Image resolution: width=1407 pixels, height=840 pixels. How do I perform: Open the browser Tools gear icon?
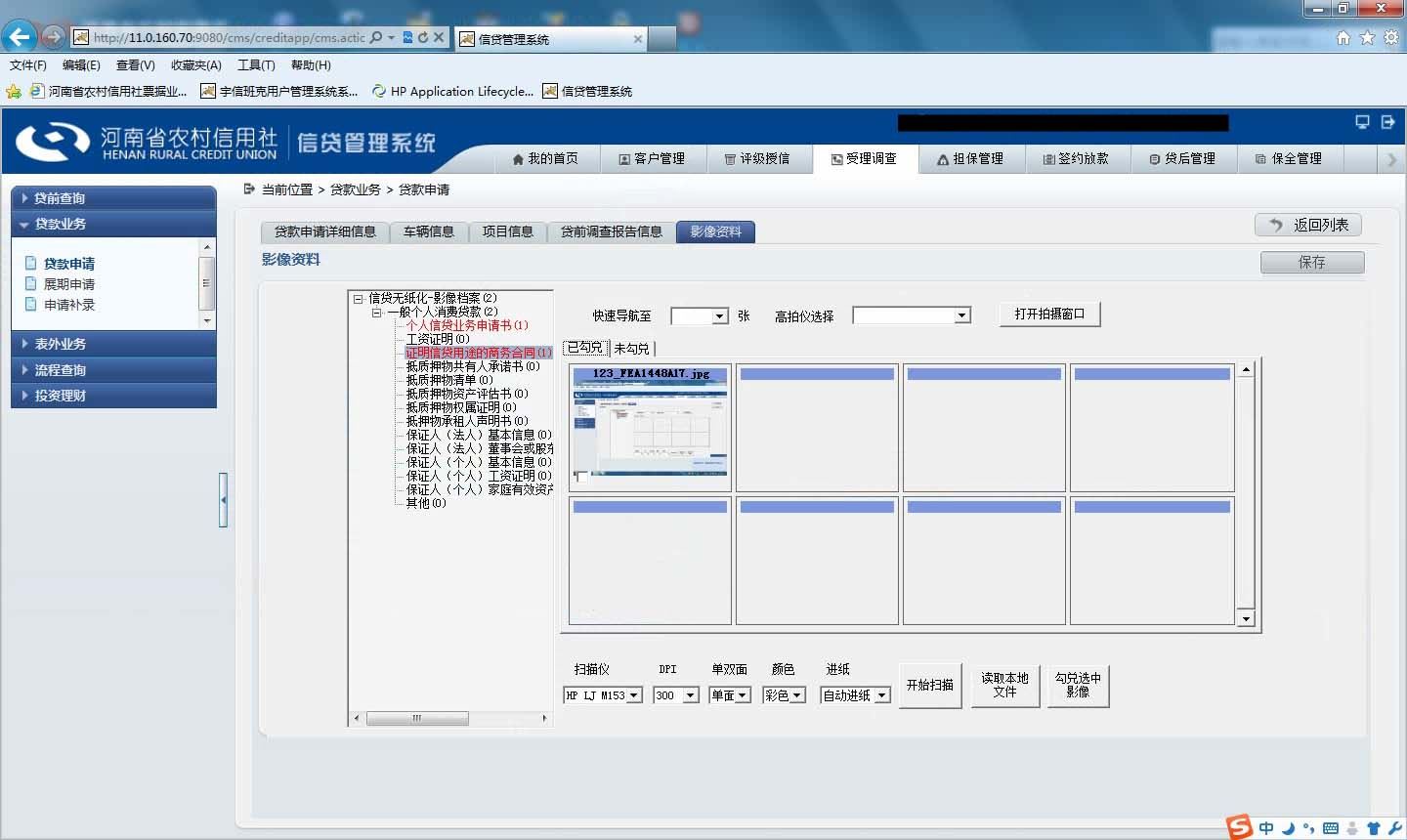point(1390,38)
